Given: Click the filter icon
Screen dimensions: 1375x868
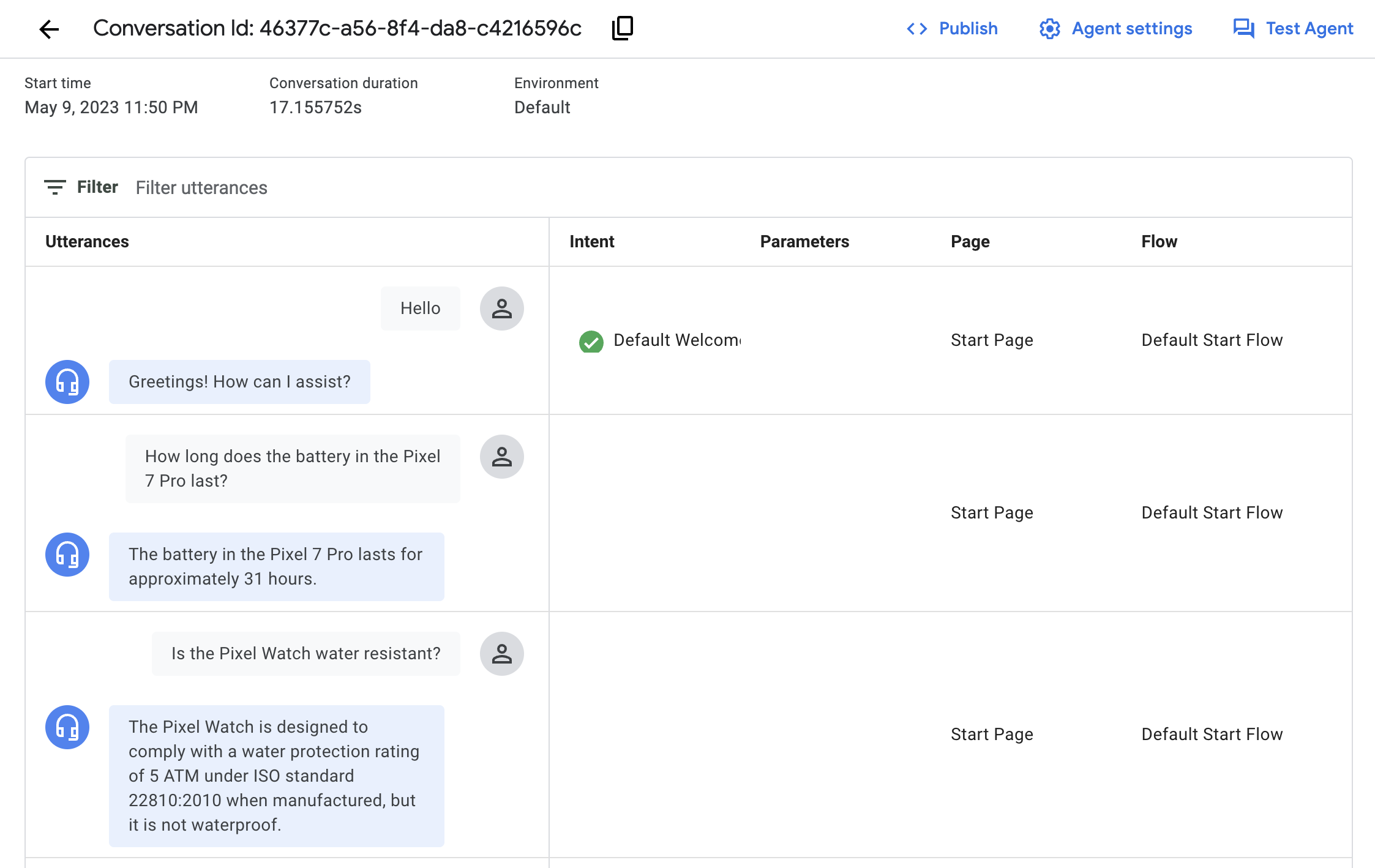Looking at the screenshot, I should (x=54, y=188).
